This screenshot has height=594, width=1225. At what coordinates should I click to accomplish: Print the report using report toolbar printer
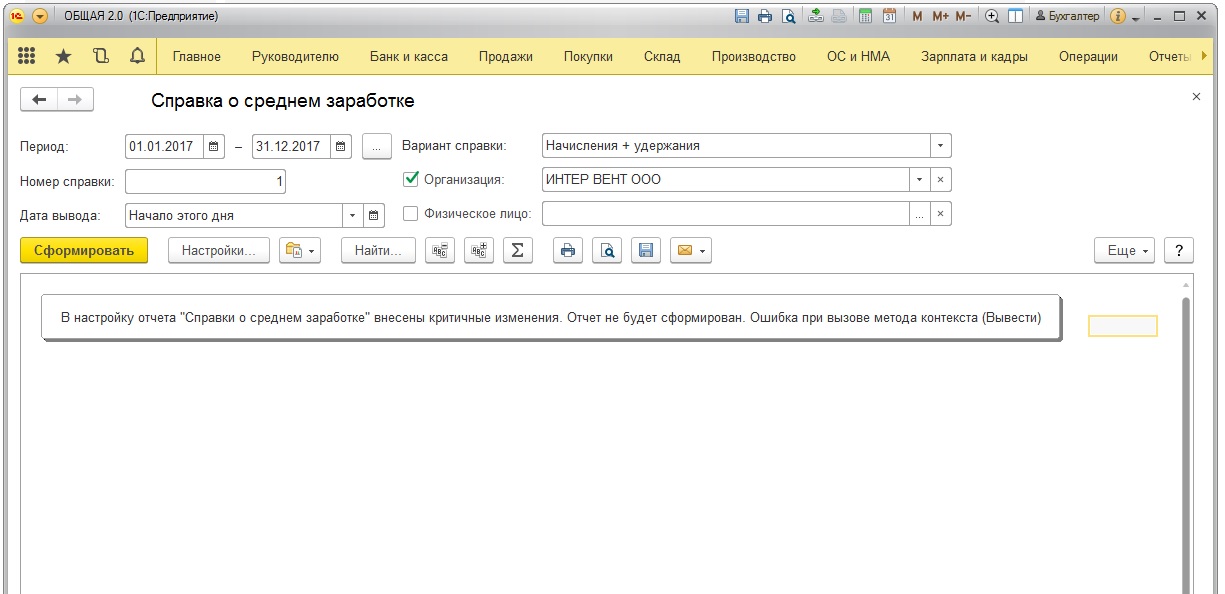coord(568,251)
